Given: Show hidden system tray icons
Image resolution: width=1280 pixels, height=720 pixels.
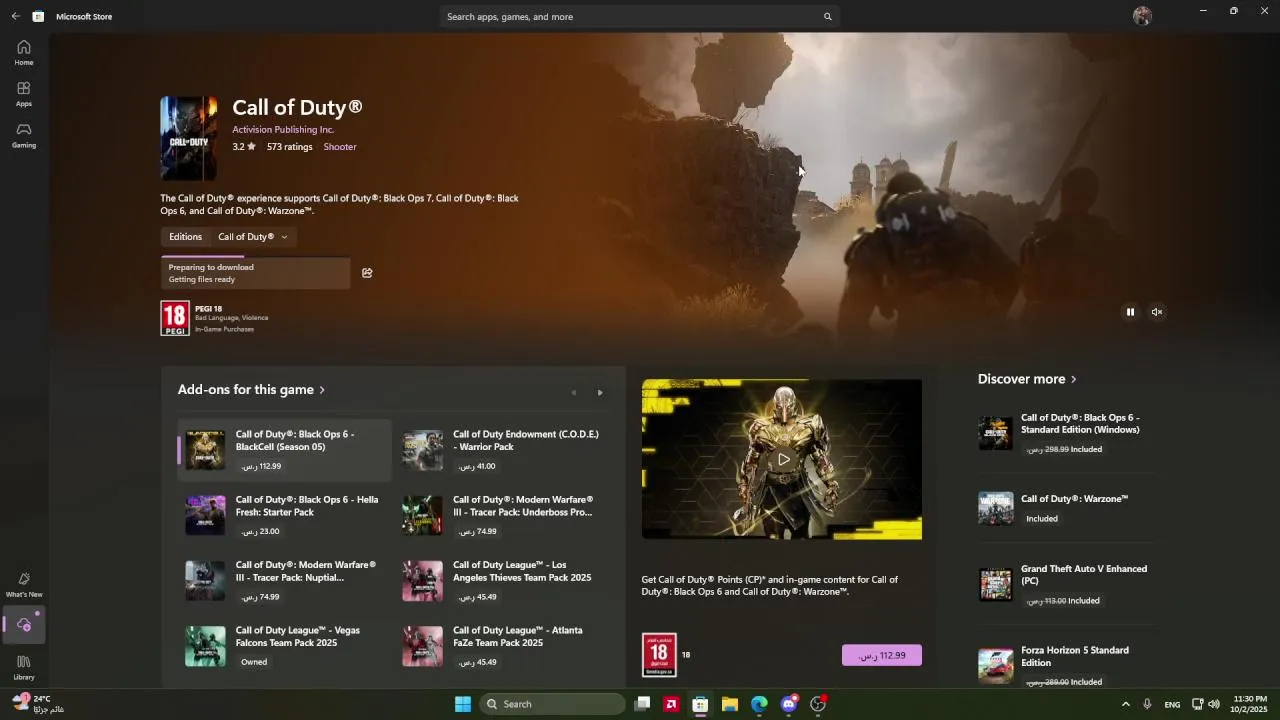Looking at the screenshot, I should tap(1125, 704).
